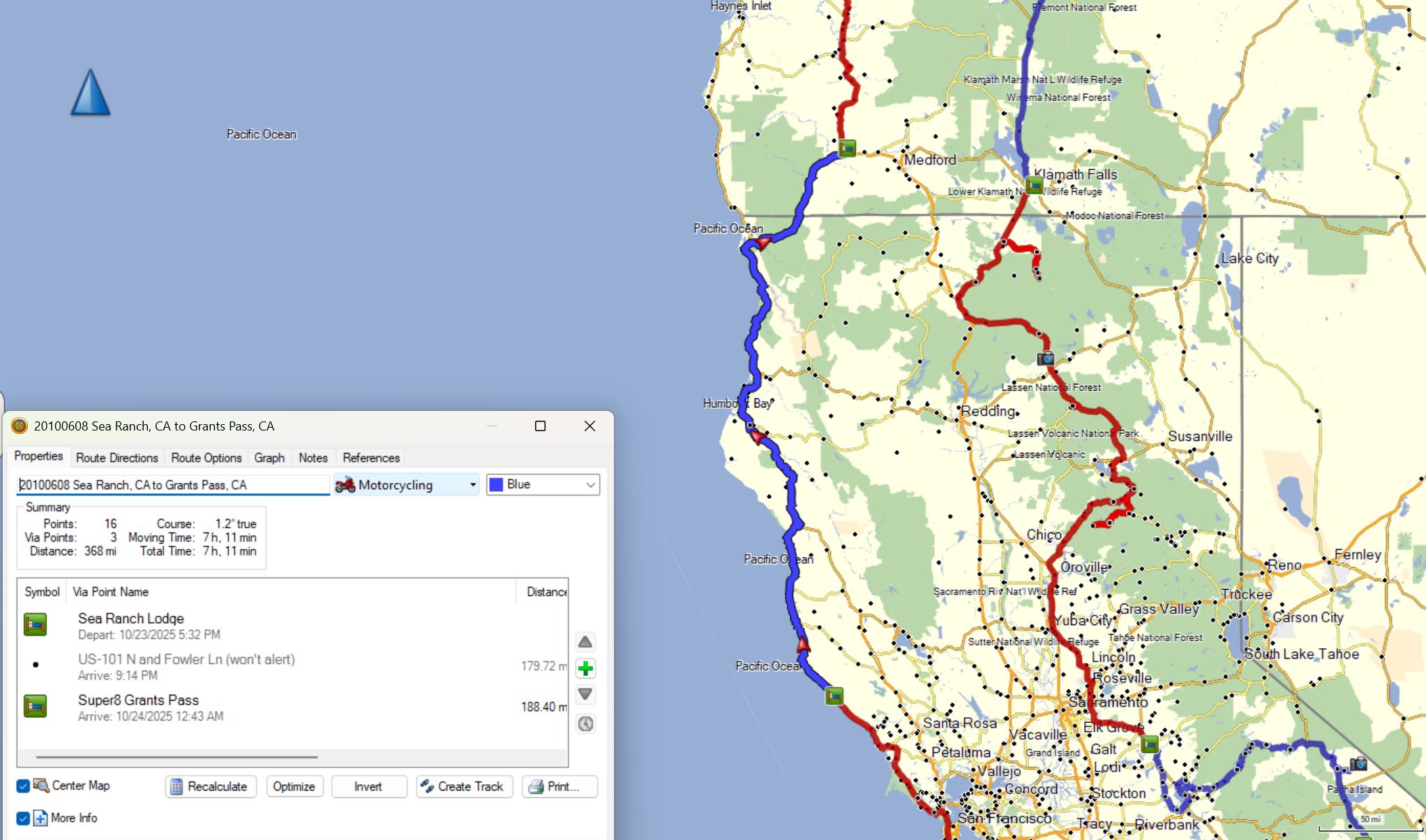The height and width of the screenshot is (840, 1426).
Task: Click the Recalculate button
Action: [x=210, y=786]
